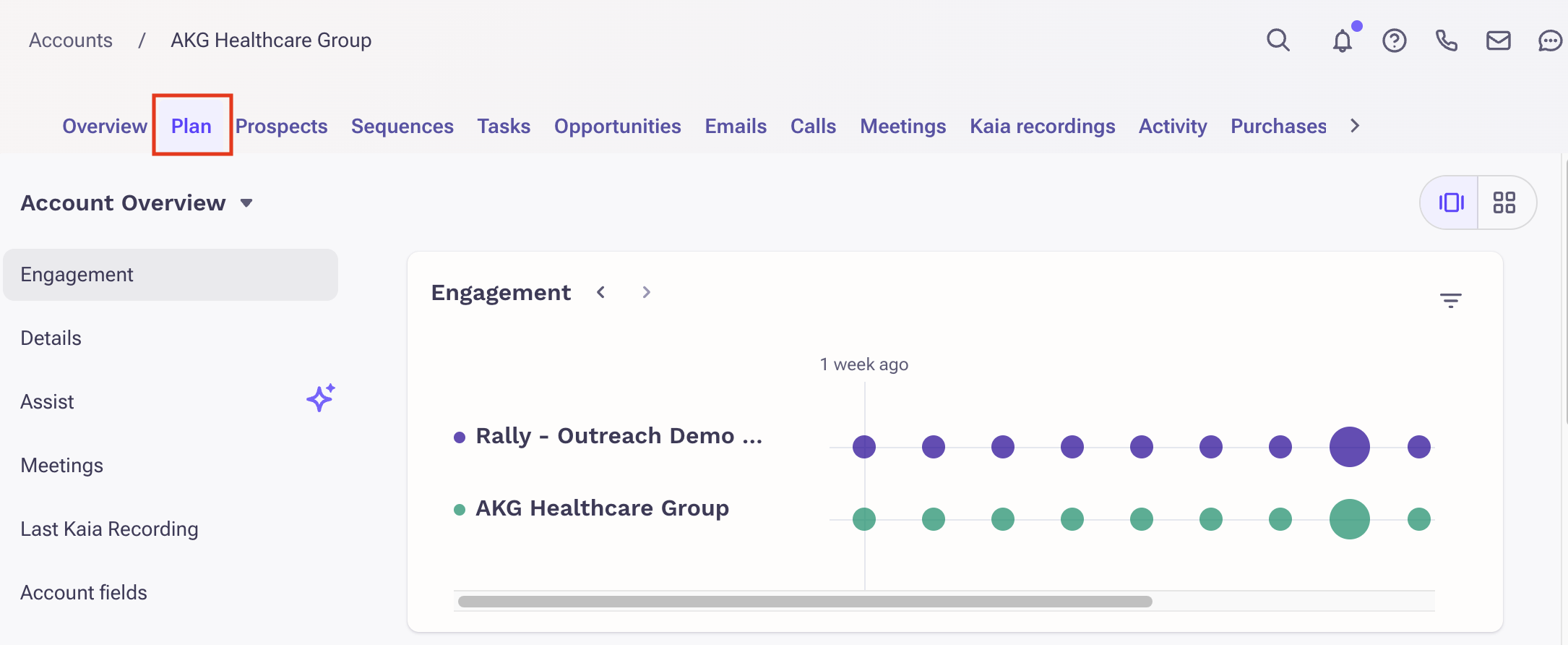Switch to carousel view layout
Screen dimensions: 1568x645
point(1450,202)
